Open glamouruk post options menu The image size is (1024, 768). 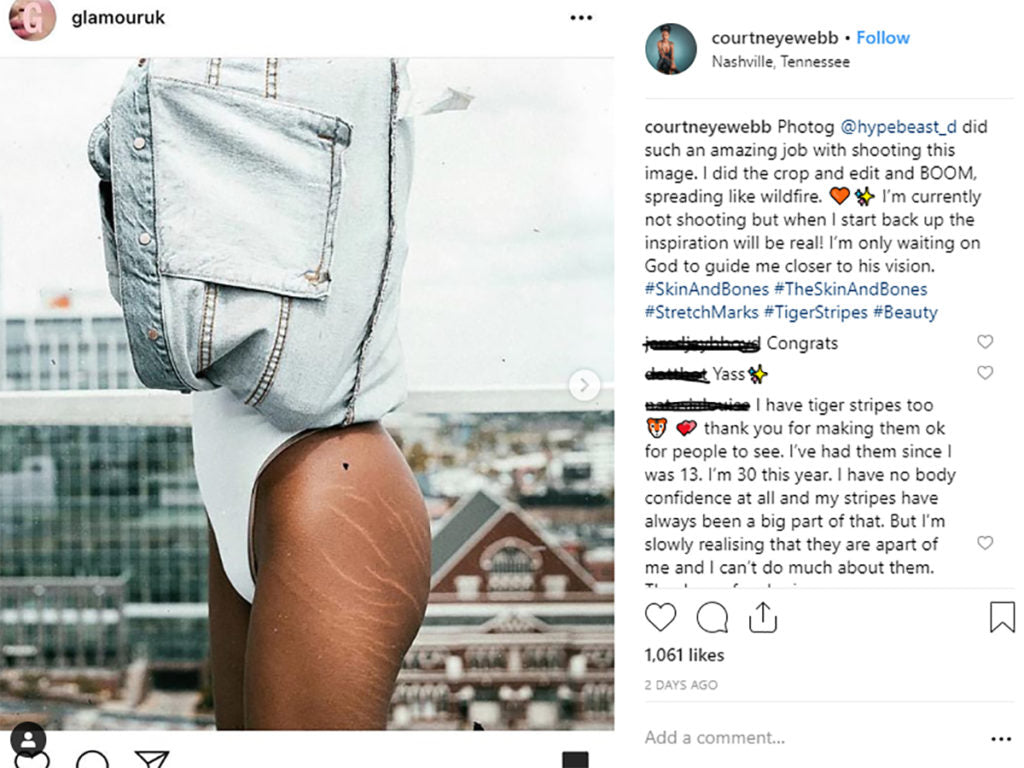(x=581, y=18)
